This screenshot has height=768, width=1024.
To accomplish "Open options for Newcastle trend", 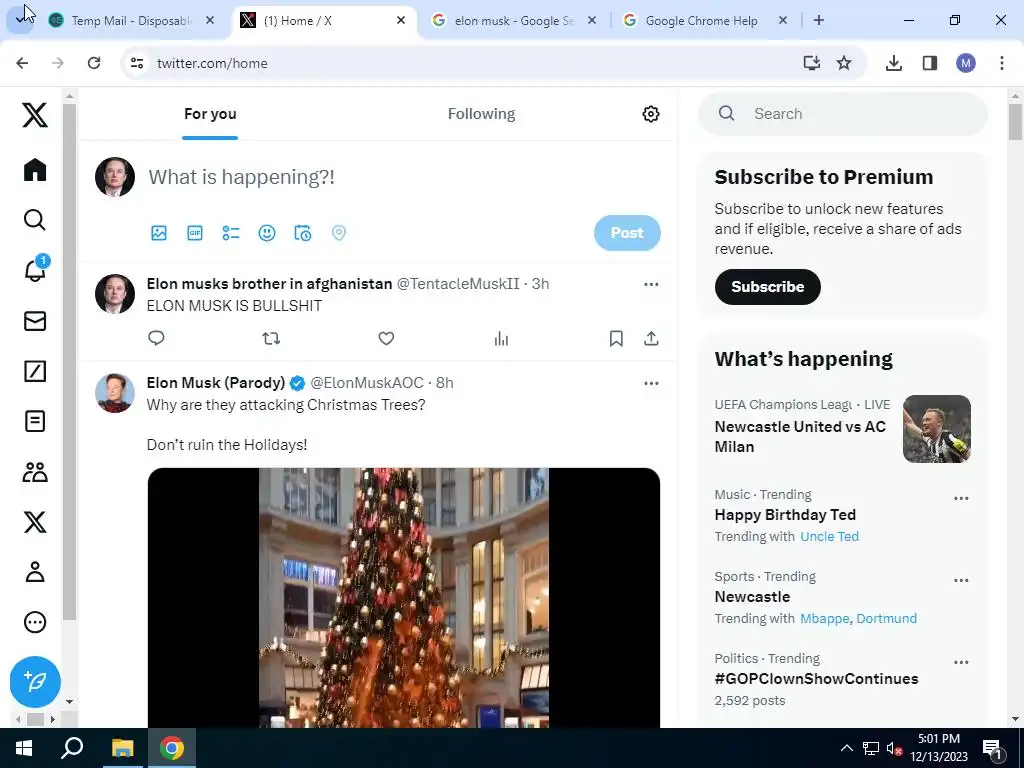I will (x=961, y=581).
